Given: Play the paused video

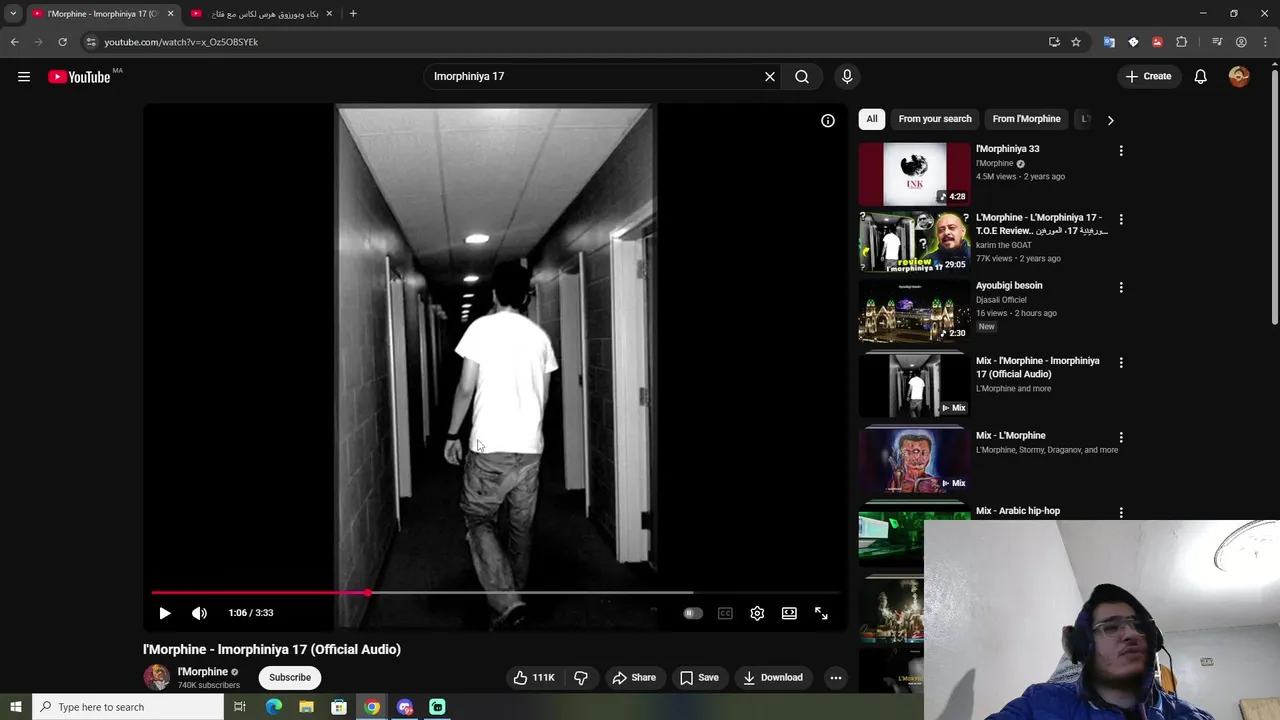Looking at the screenshot, I should pos(165,613).
